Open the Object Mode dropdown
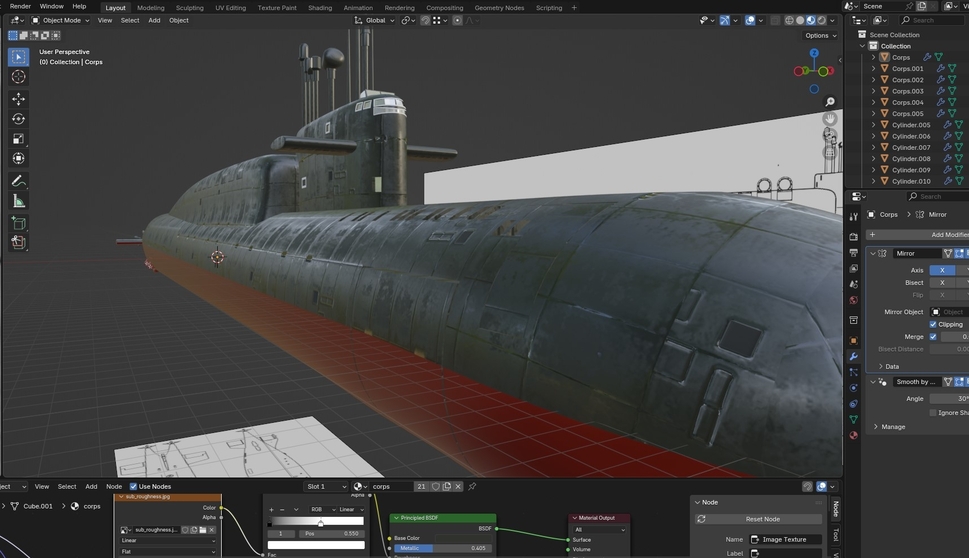This screenshot has width=969, height=558. click(60, 20)
